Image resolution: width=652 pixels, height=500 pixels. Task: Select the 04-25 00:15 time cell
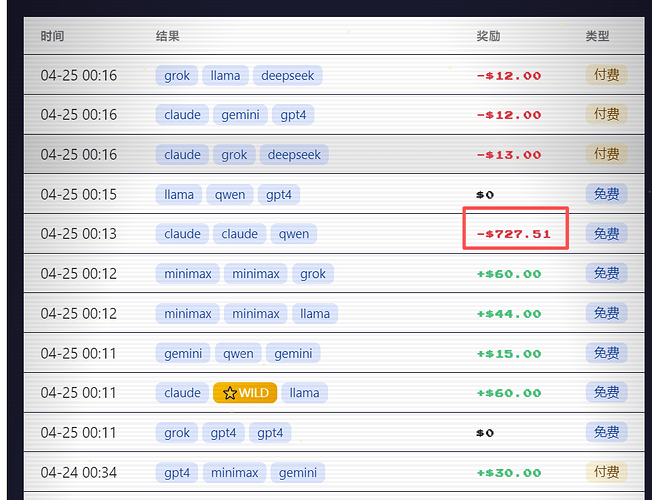pos(79,194)
